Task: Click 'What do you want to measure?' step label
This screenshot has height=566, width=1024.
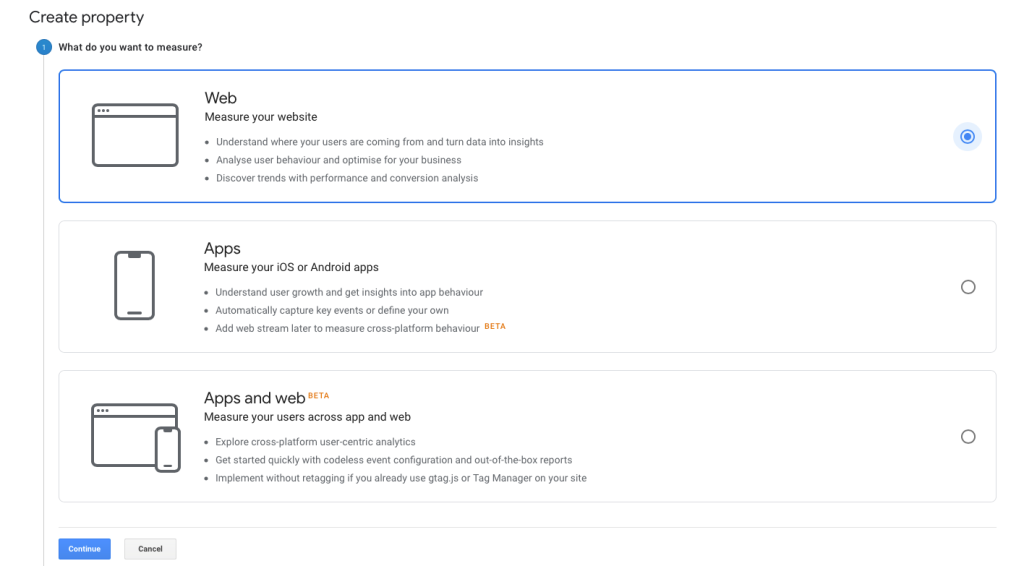Action: (130, 47)
